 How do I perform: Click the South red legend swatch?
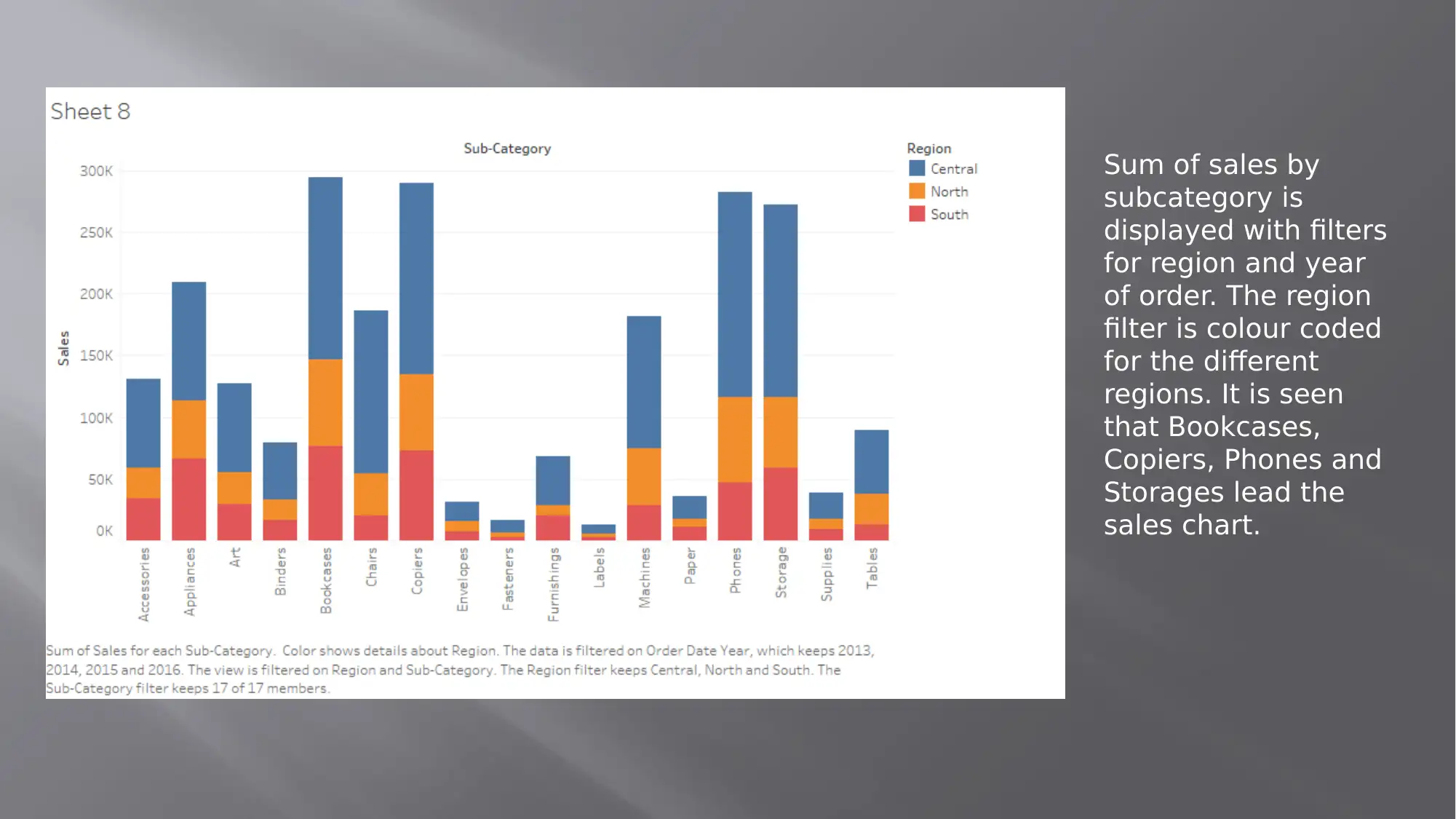917,214
